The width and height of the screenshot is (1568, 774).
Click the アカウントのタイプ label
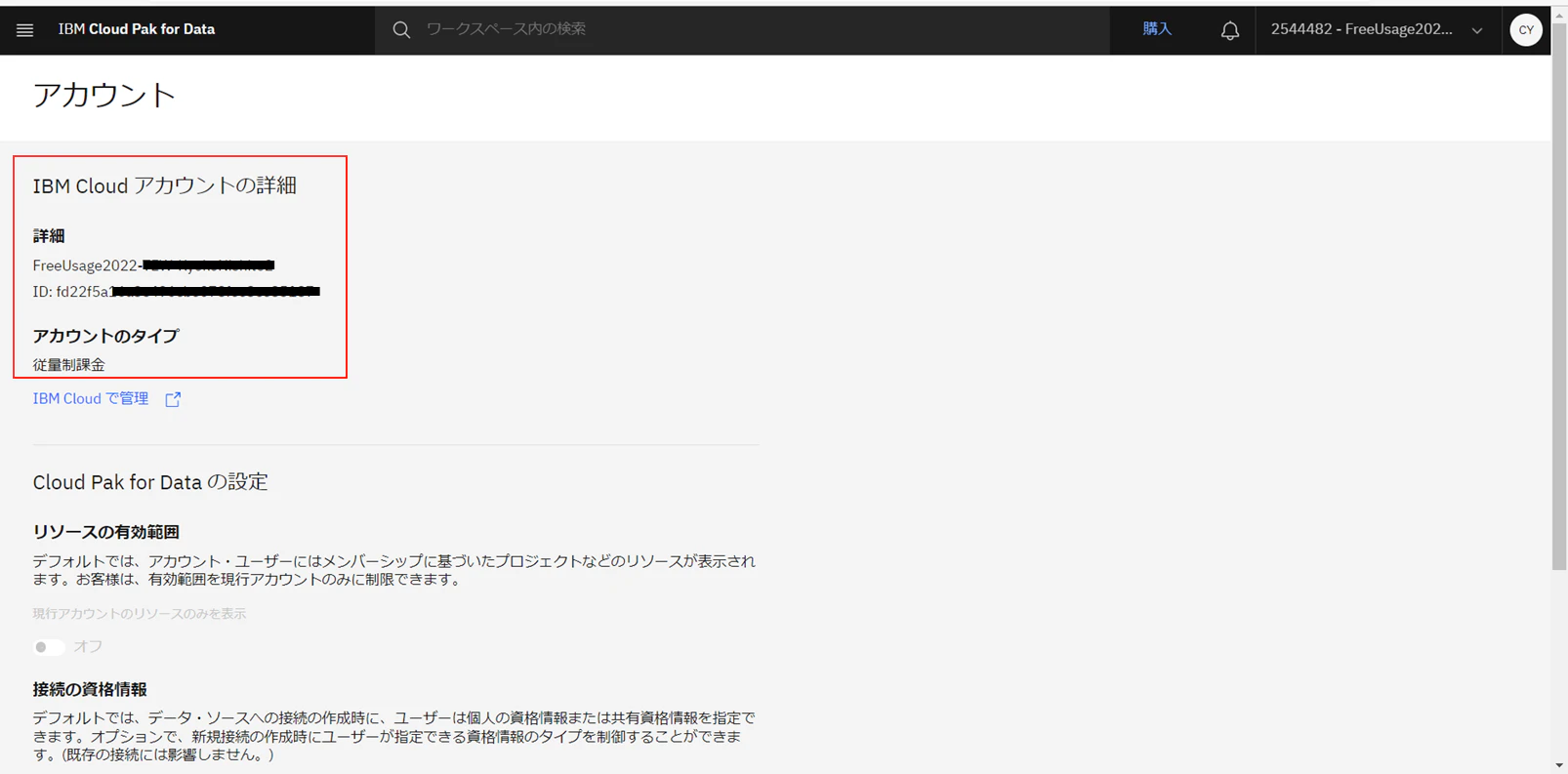point(106,336)
